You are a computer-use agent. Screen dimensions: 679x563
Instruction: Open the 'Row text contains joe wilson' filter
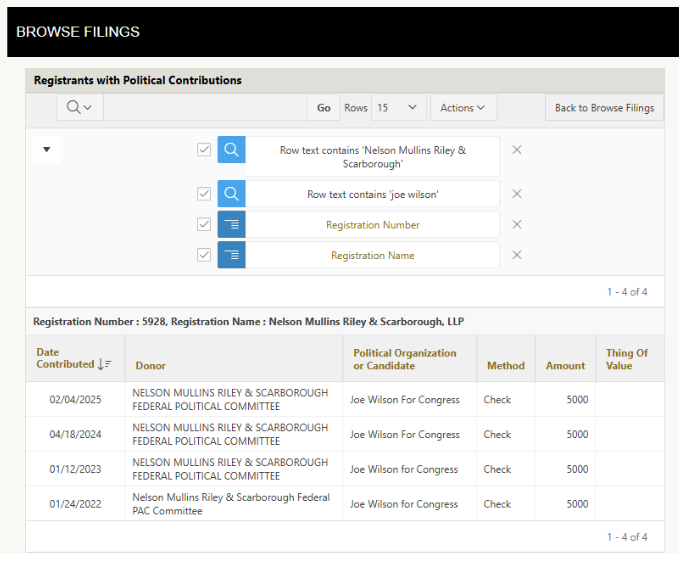tap(372, 194)
